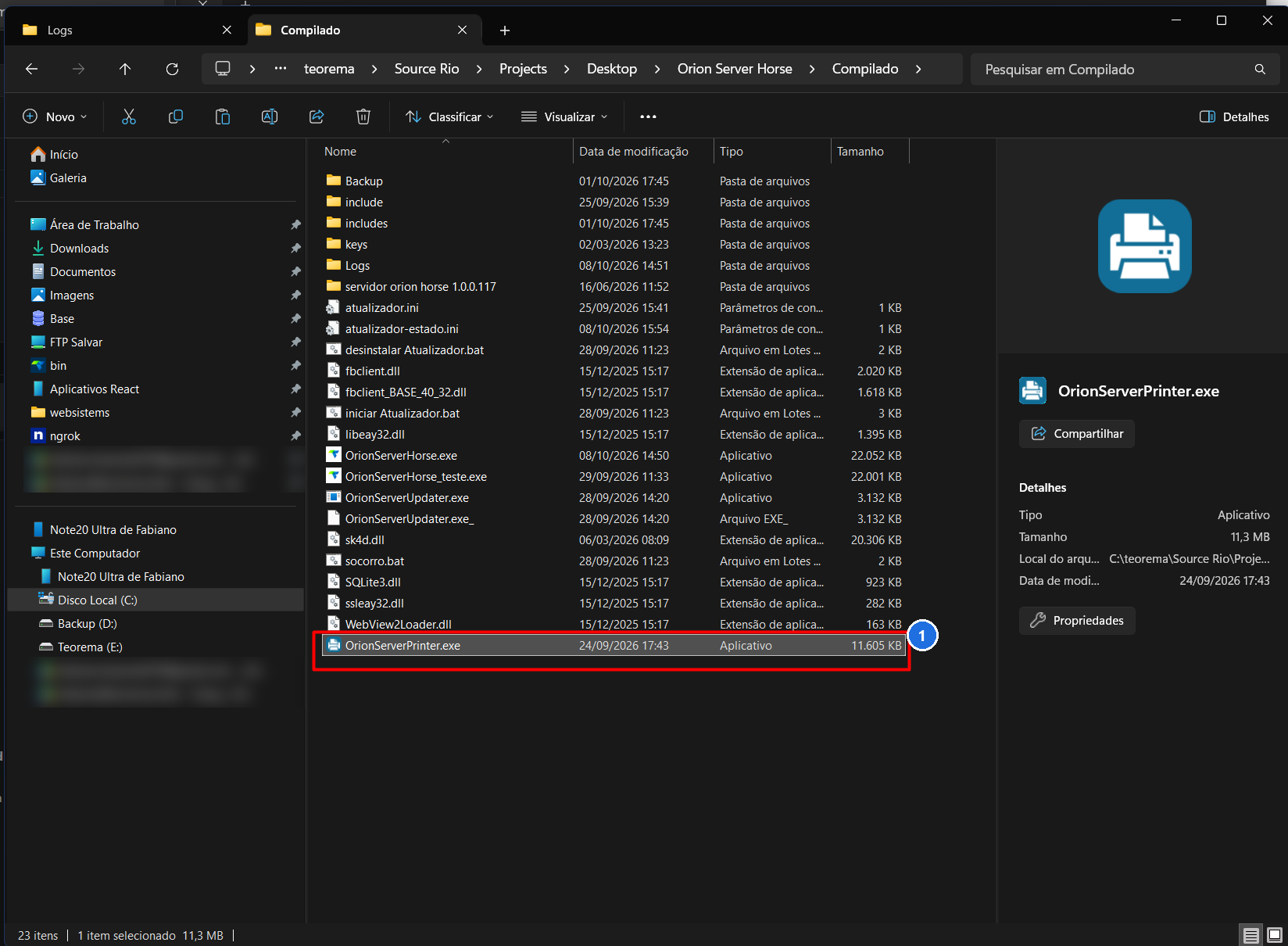The height and width of the screenshot is (946, 1288).
Task: Open the Novo dropdown menu
Action: tap(55, 116)
